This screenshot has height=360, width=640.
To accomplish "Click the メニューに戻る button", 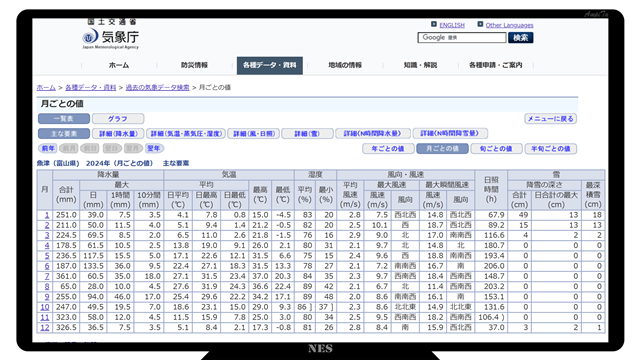I will pyautogui.click(x=551, y=119).
